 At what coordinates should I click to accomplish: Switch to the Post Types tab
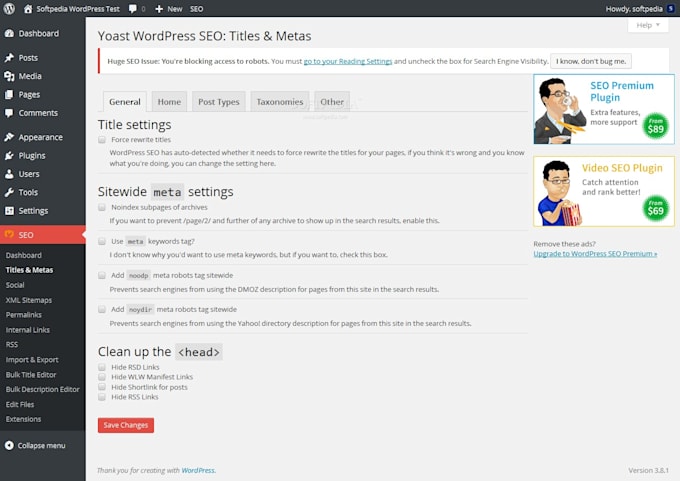[x=219, y=102]
